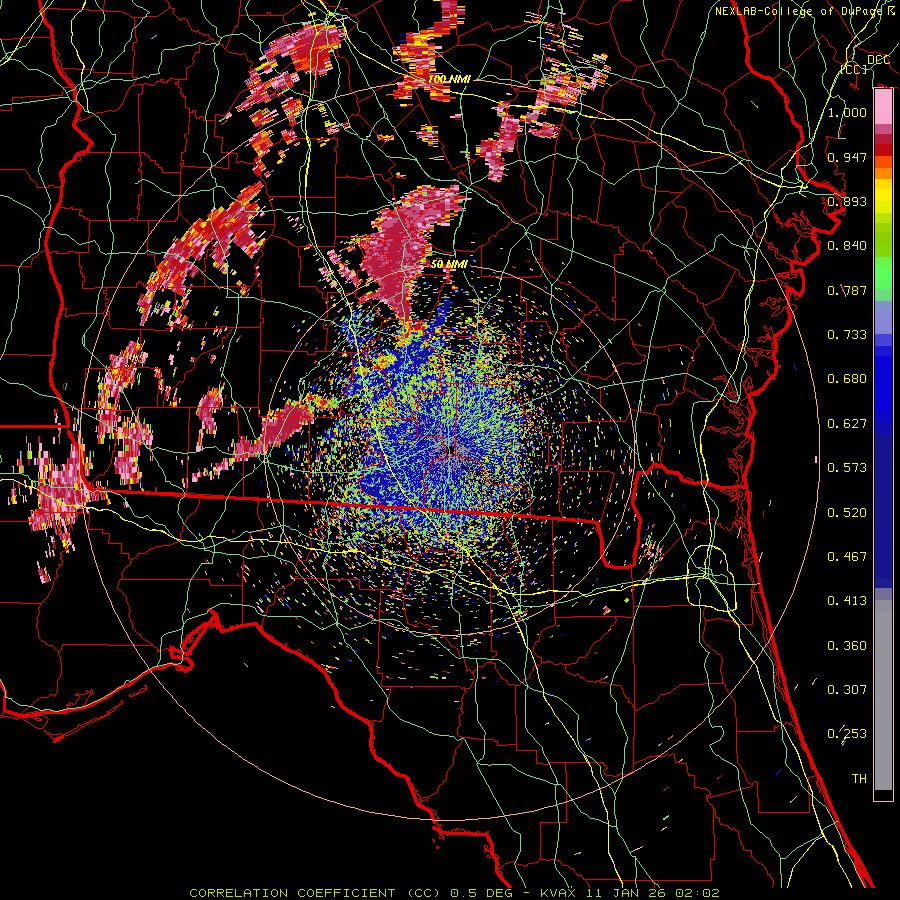Click the 0.893 color scale value
This screenshot has width=900, height=900.
pos(847,201)
